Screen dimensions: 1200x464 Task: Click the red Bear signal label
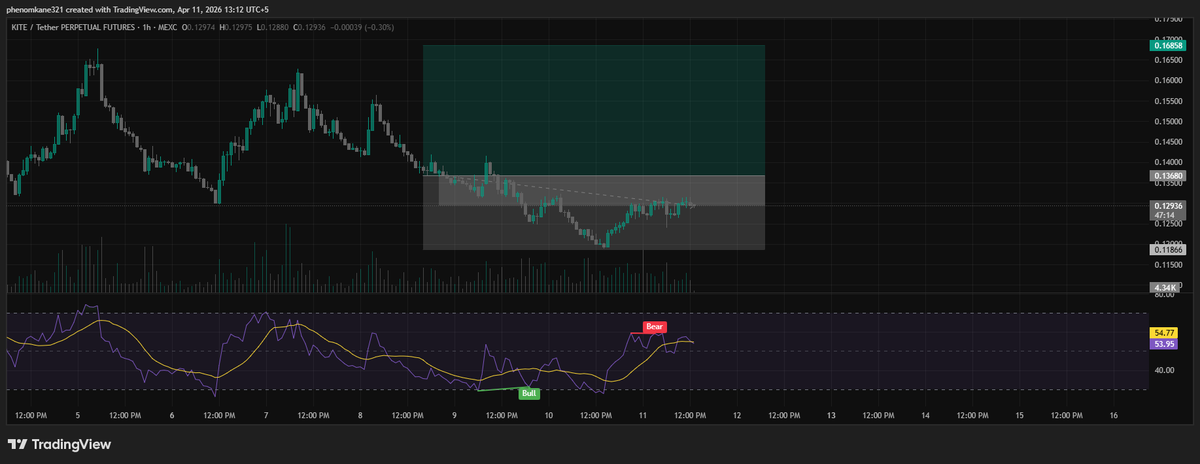pyautogui.click(x=655, y=327)
